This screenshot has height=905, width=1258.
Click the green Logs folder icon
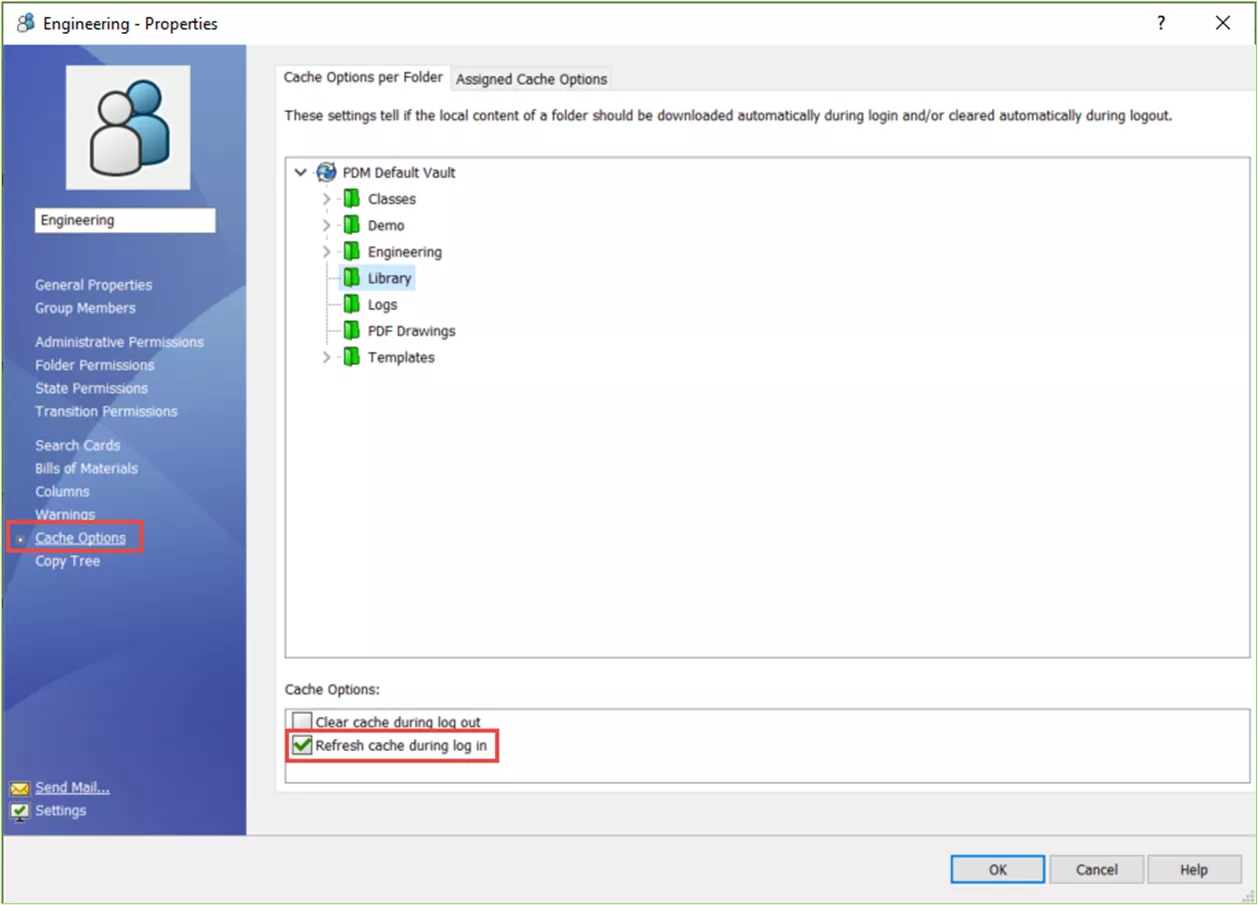pyautogui.click(x=351, y=304)
